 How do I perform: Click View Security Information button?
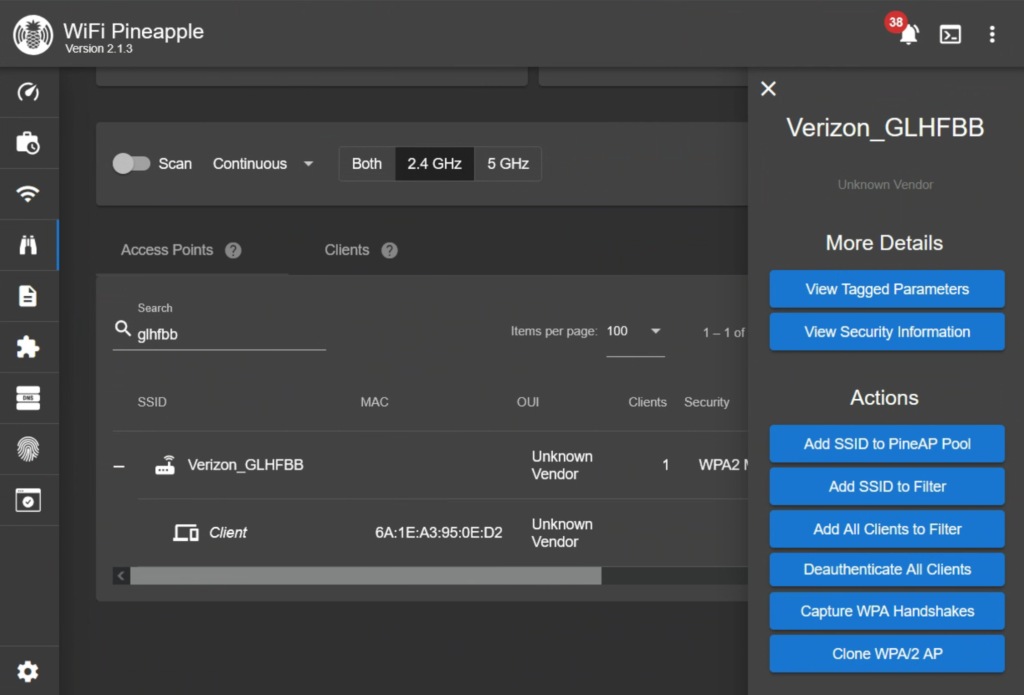pos(887,332)
